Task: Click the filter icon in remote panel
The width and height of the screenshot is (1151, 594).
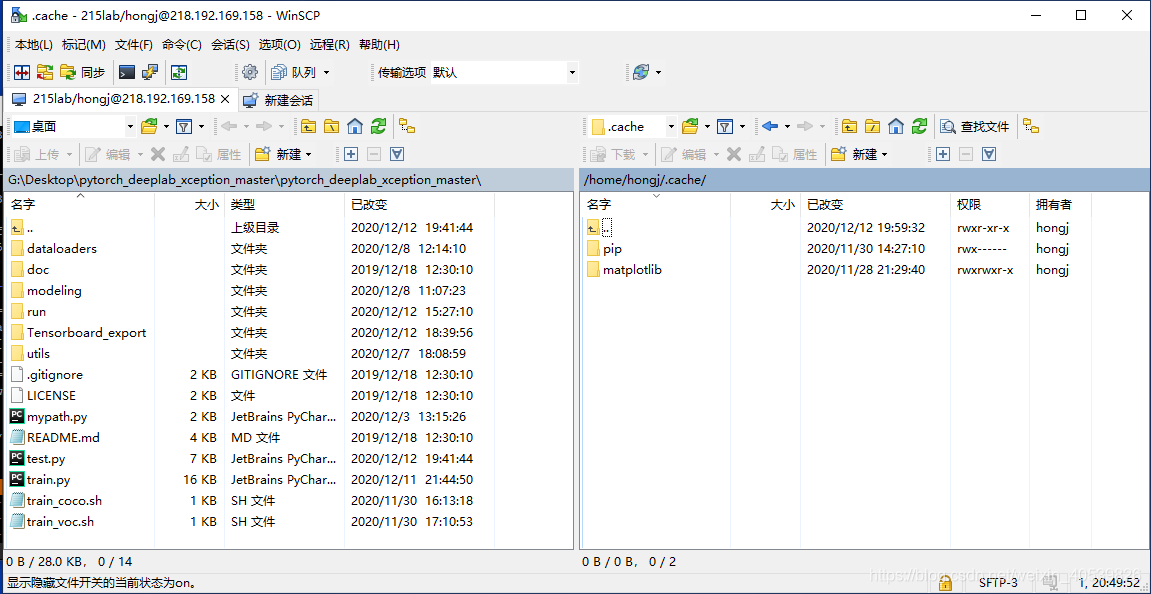Action: pos(725,126)
